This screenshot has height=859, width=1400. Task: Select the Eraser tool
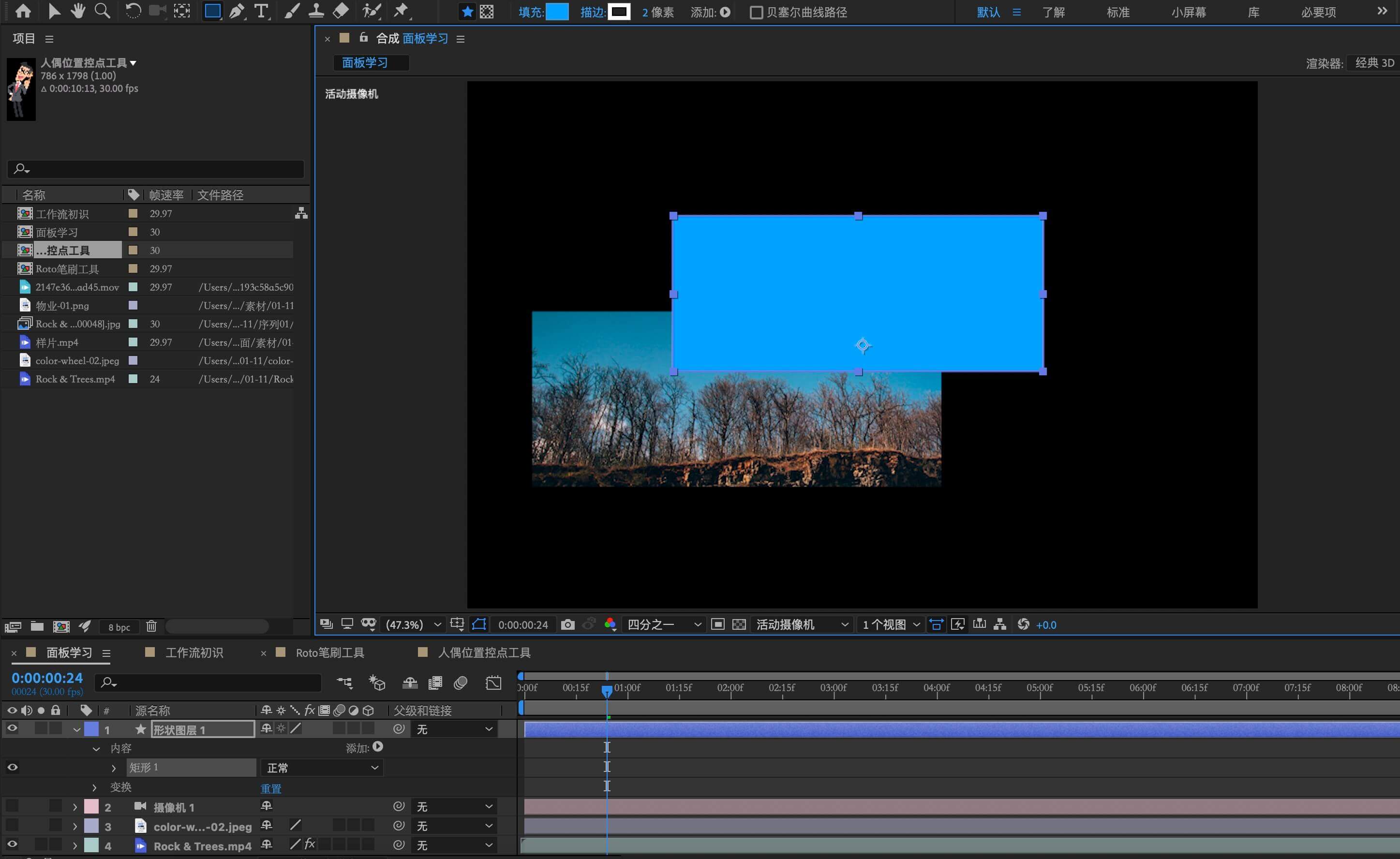point(341,11)
